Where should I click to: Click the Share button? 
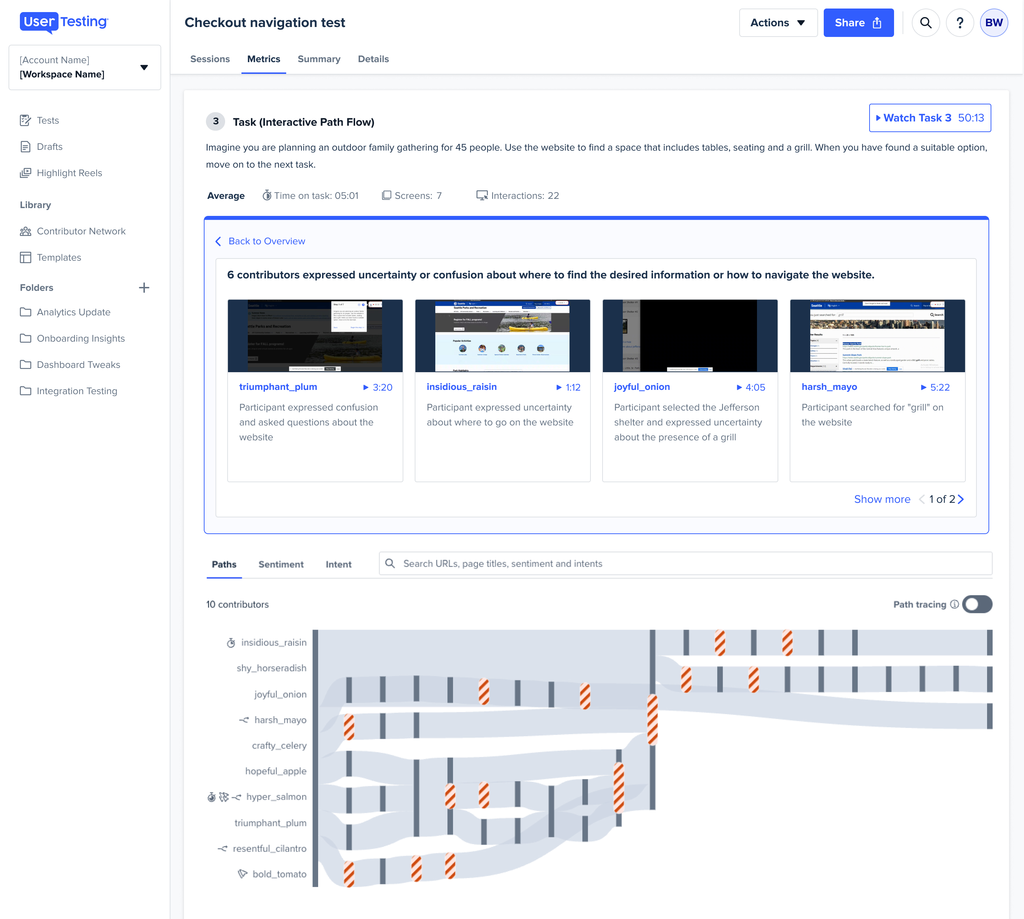pyautogui.click(x=858, y=23)
